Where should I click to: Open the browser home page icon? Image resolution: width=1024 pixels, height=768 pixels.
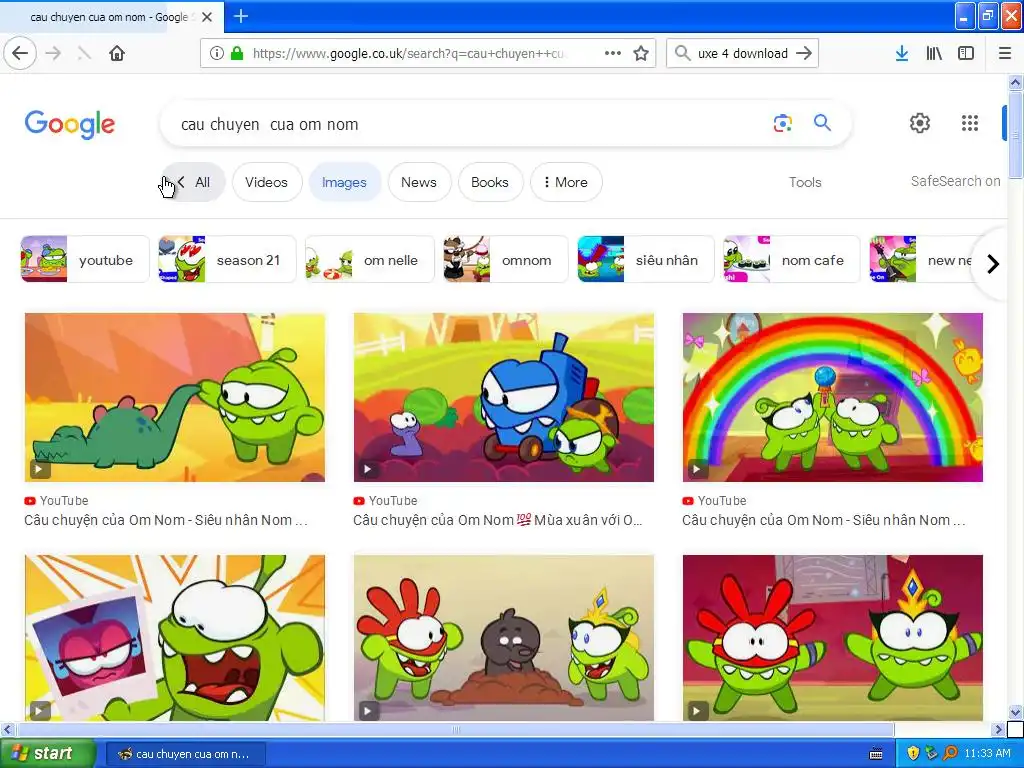[x=116, y=54]
